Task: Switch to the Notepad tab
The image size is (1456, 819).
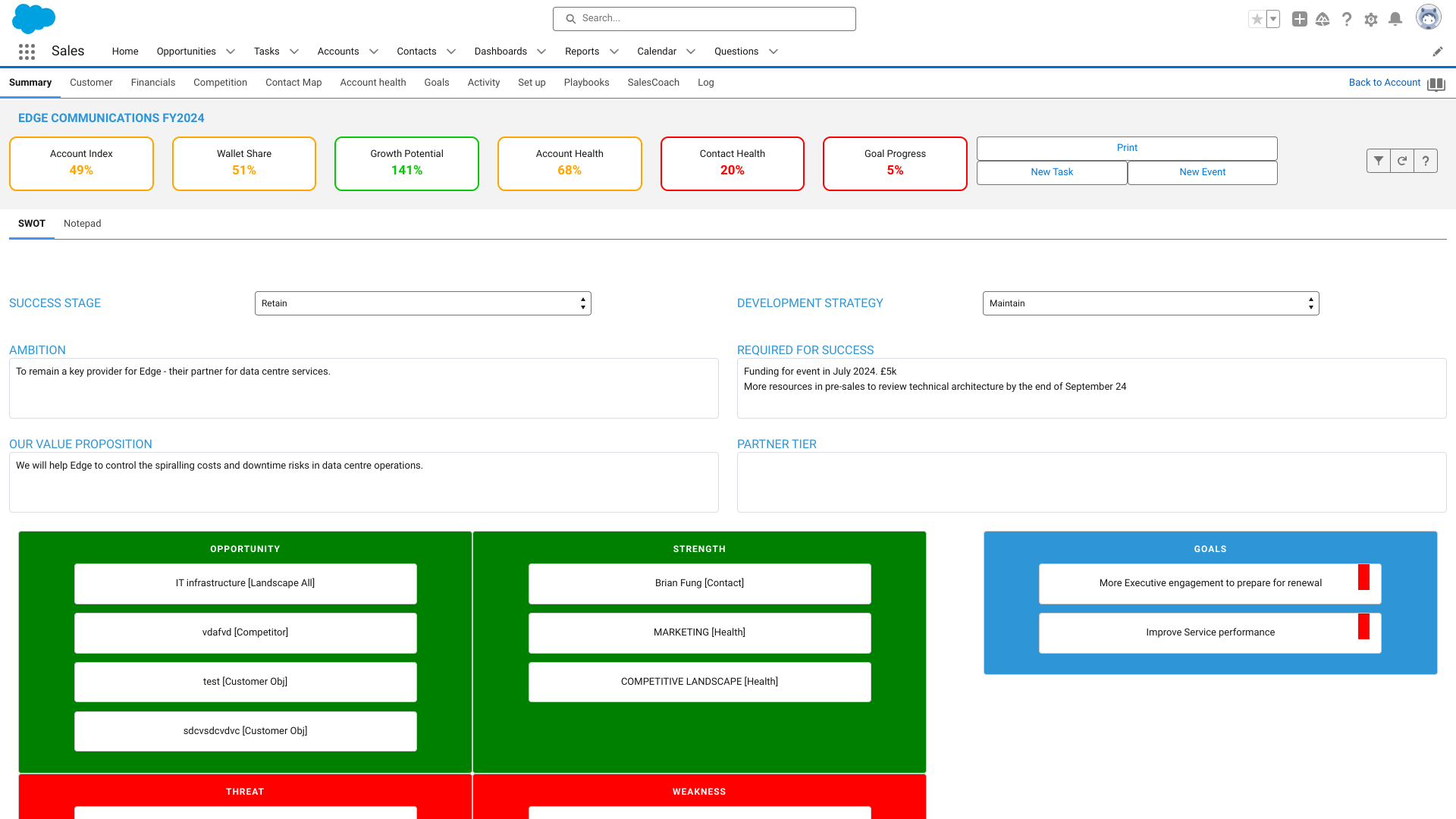Action: pyautogui.click(x=82, y=224)
